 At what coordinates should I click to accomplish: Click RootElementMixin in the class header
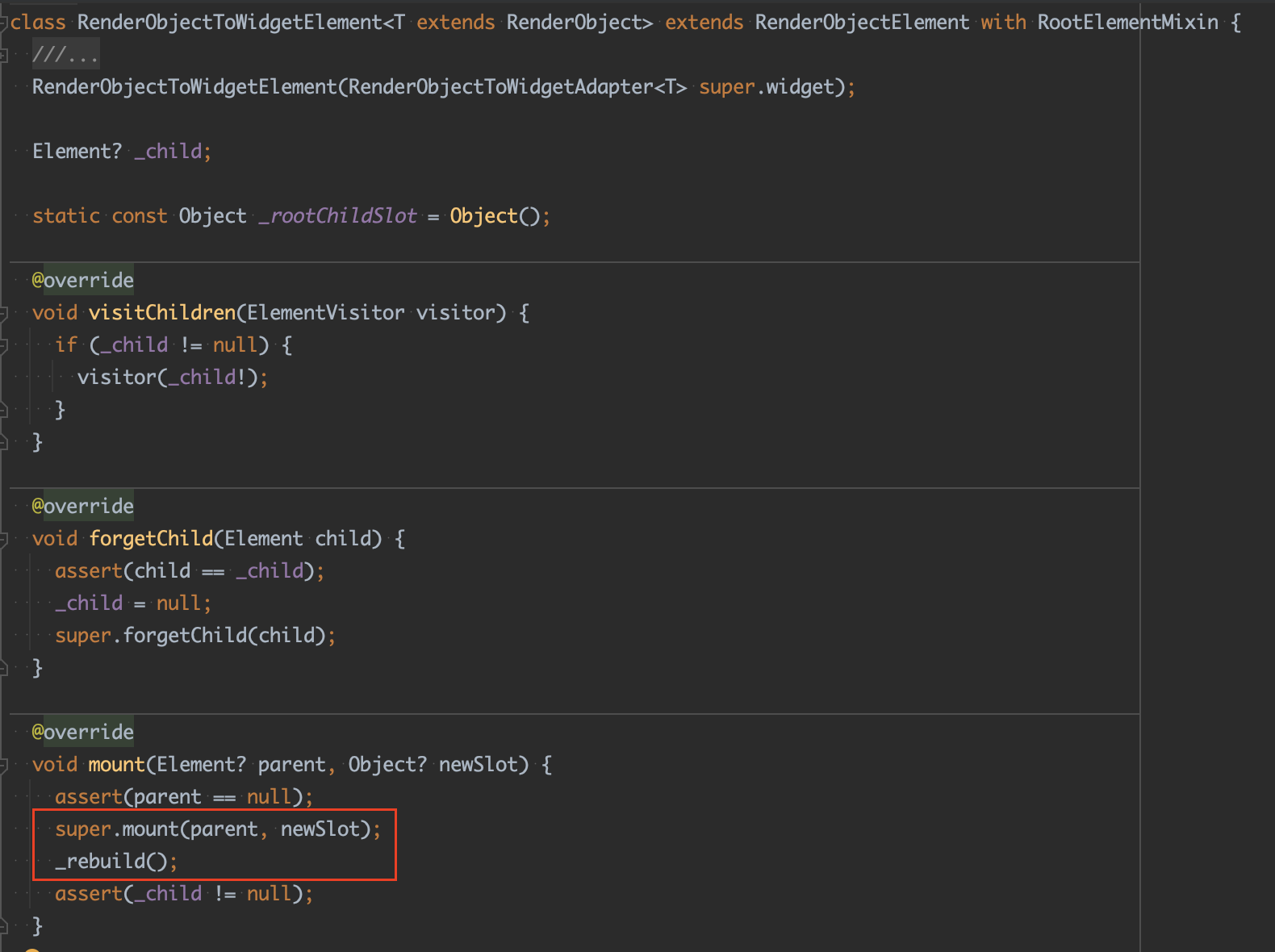1128,22
